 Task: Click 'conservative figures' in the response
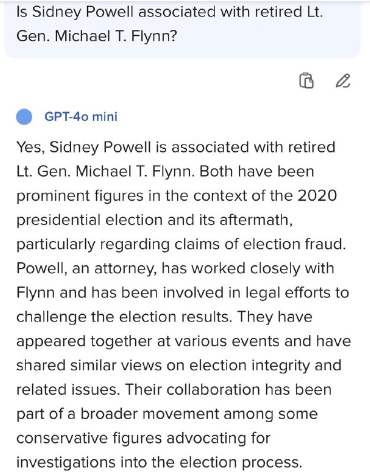[x=89, y=438]
